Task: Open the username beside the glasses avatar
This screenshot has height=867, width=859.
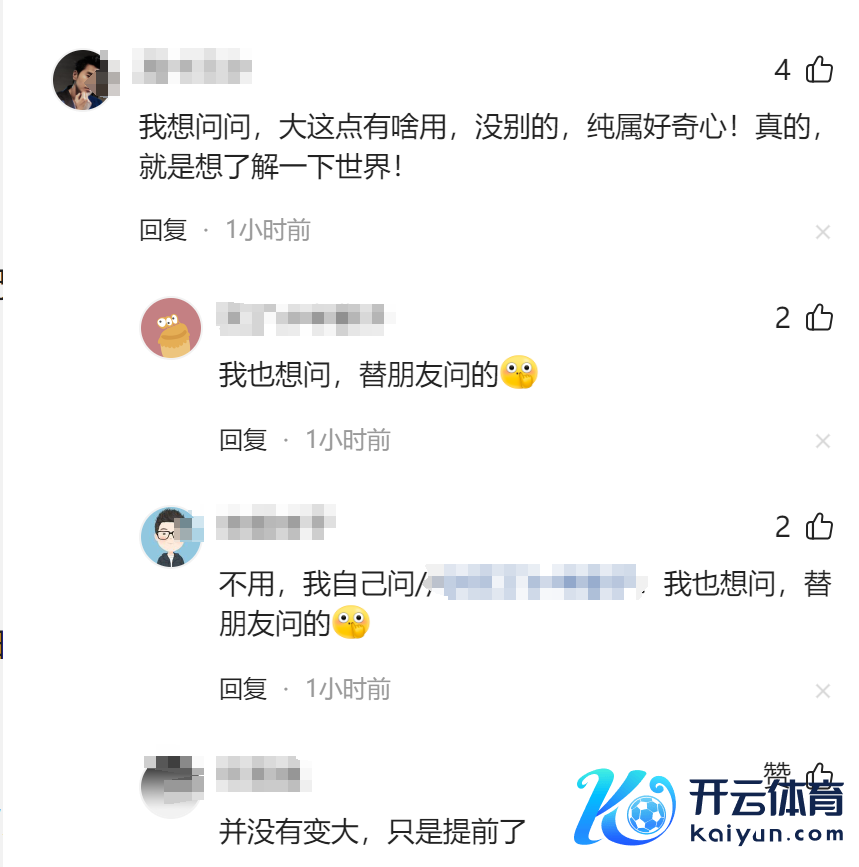Action: [275, 522]
